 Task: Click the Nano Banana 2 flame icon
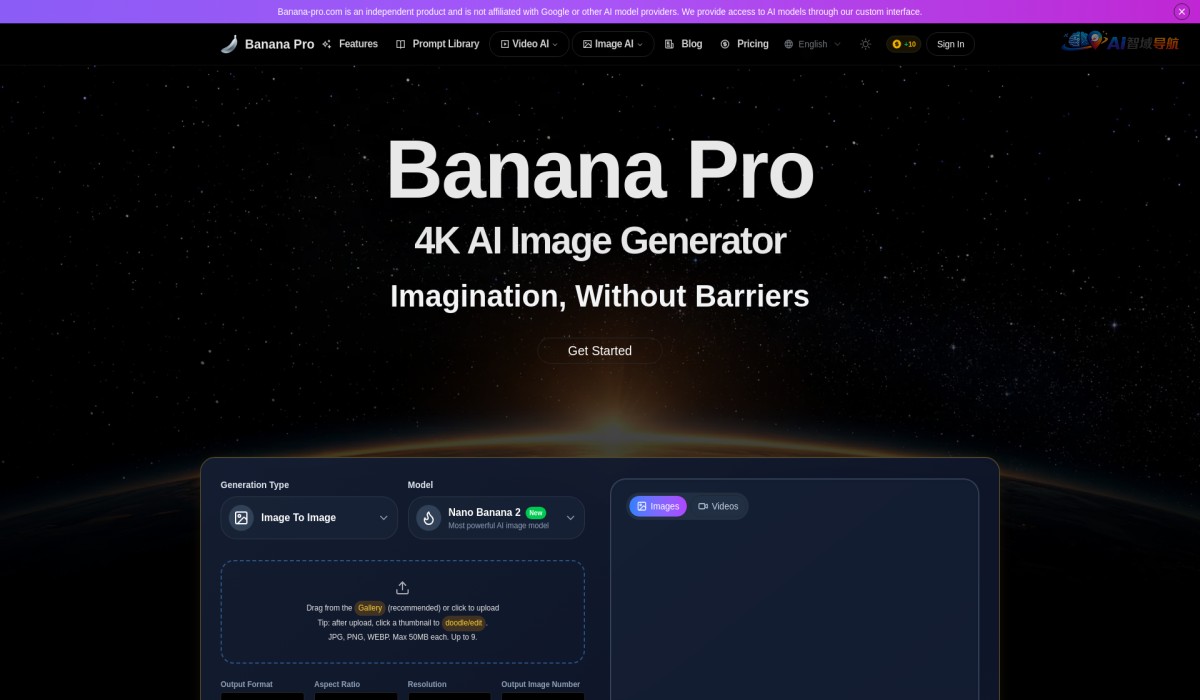[x=428, y=517]
